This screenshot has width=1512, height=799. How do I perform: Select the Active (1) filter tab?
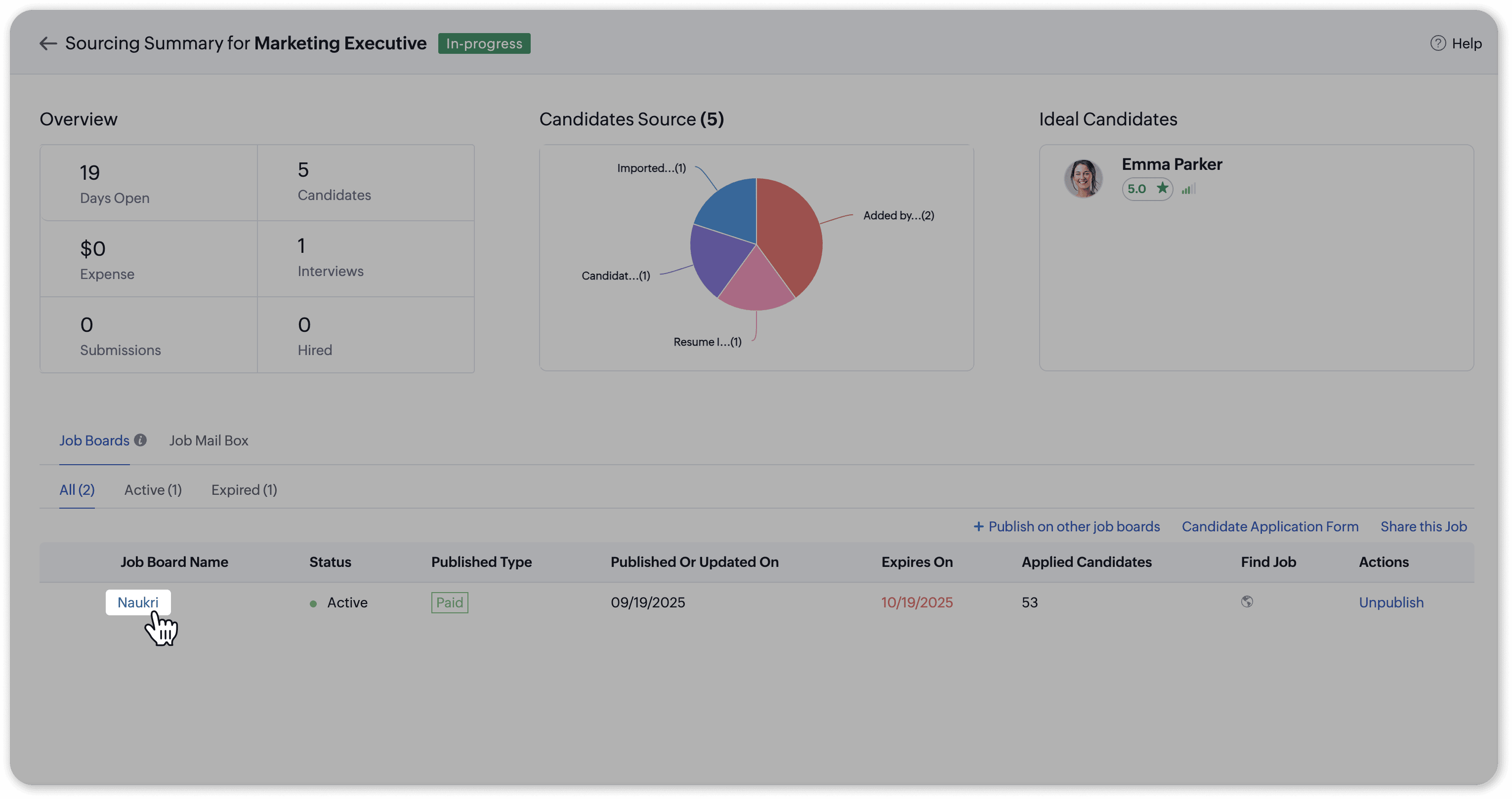pos(153,490)
